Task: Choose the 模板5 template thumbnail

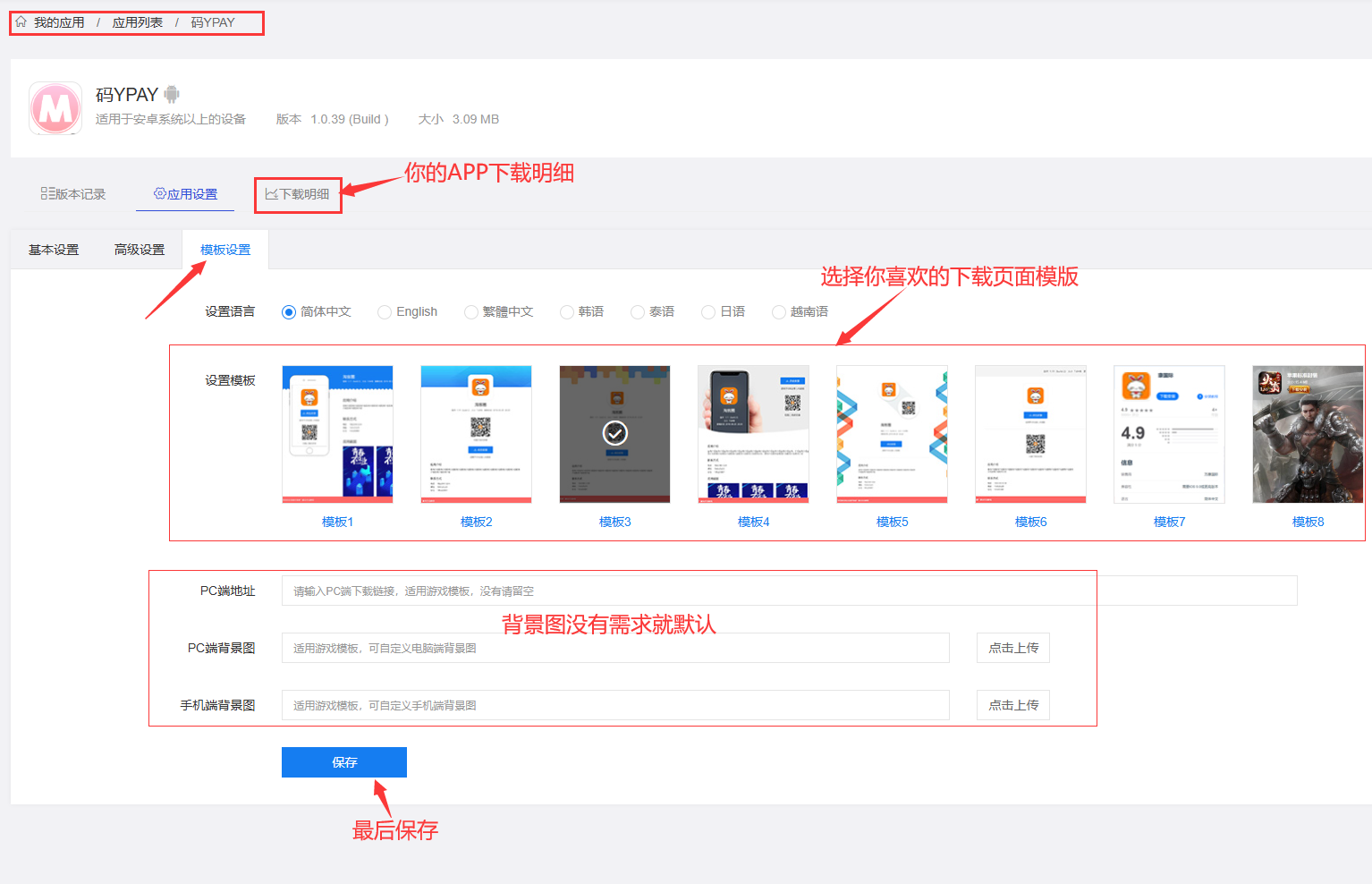Action: 892,434
